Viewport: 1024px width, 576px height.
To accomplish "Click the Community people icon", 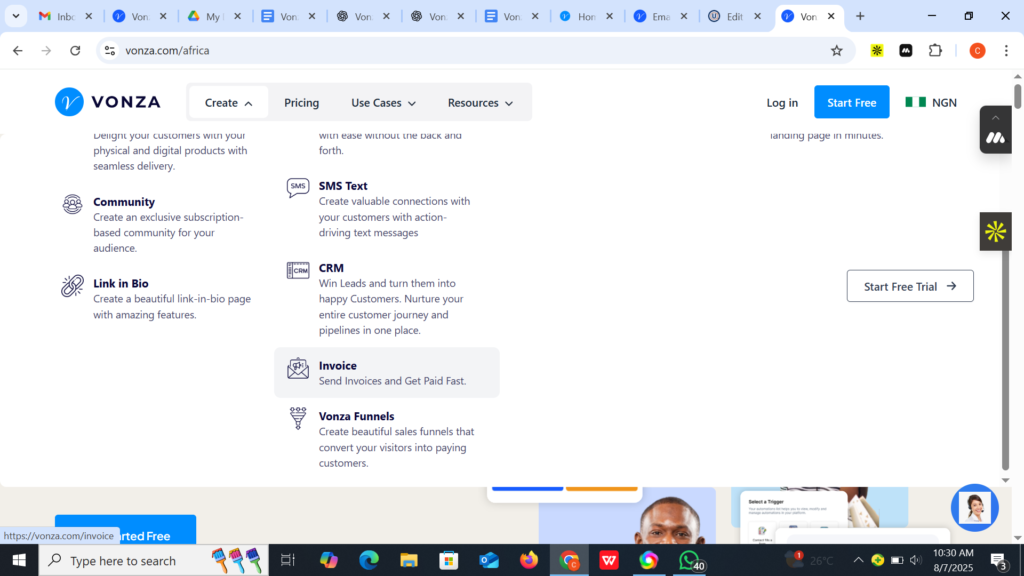I will [x=72, y=204].
